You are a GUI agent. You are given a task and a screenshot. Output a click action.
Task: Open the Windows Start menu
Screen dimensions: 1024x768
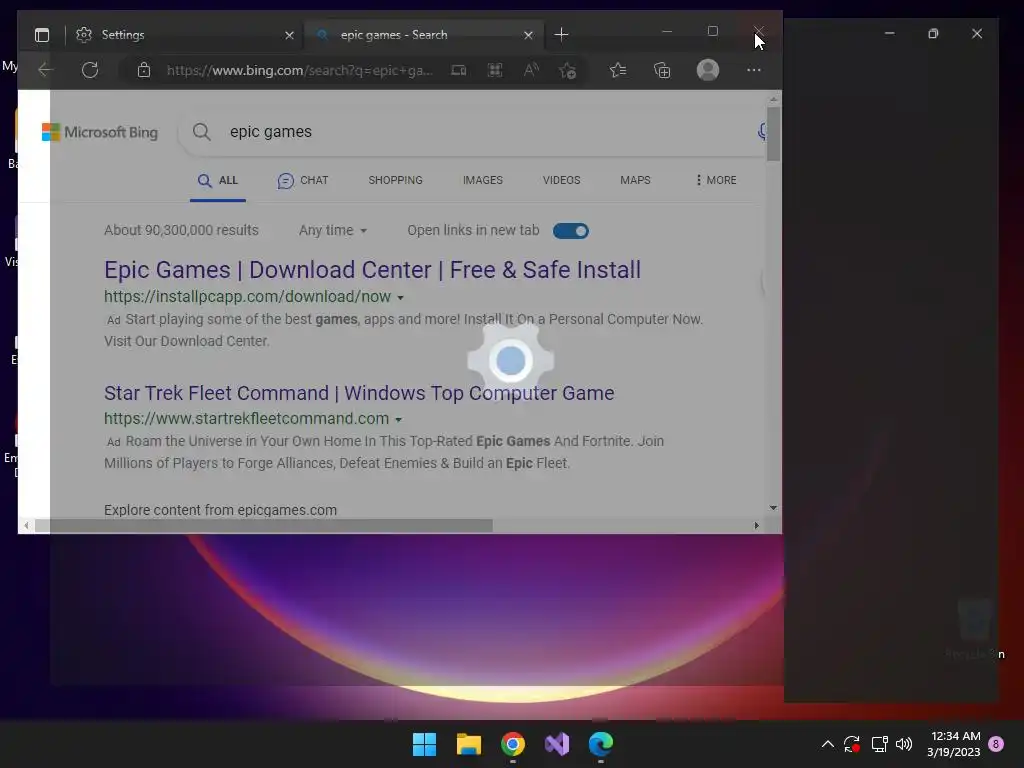tap(424, 744)
